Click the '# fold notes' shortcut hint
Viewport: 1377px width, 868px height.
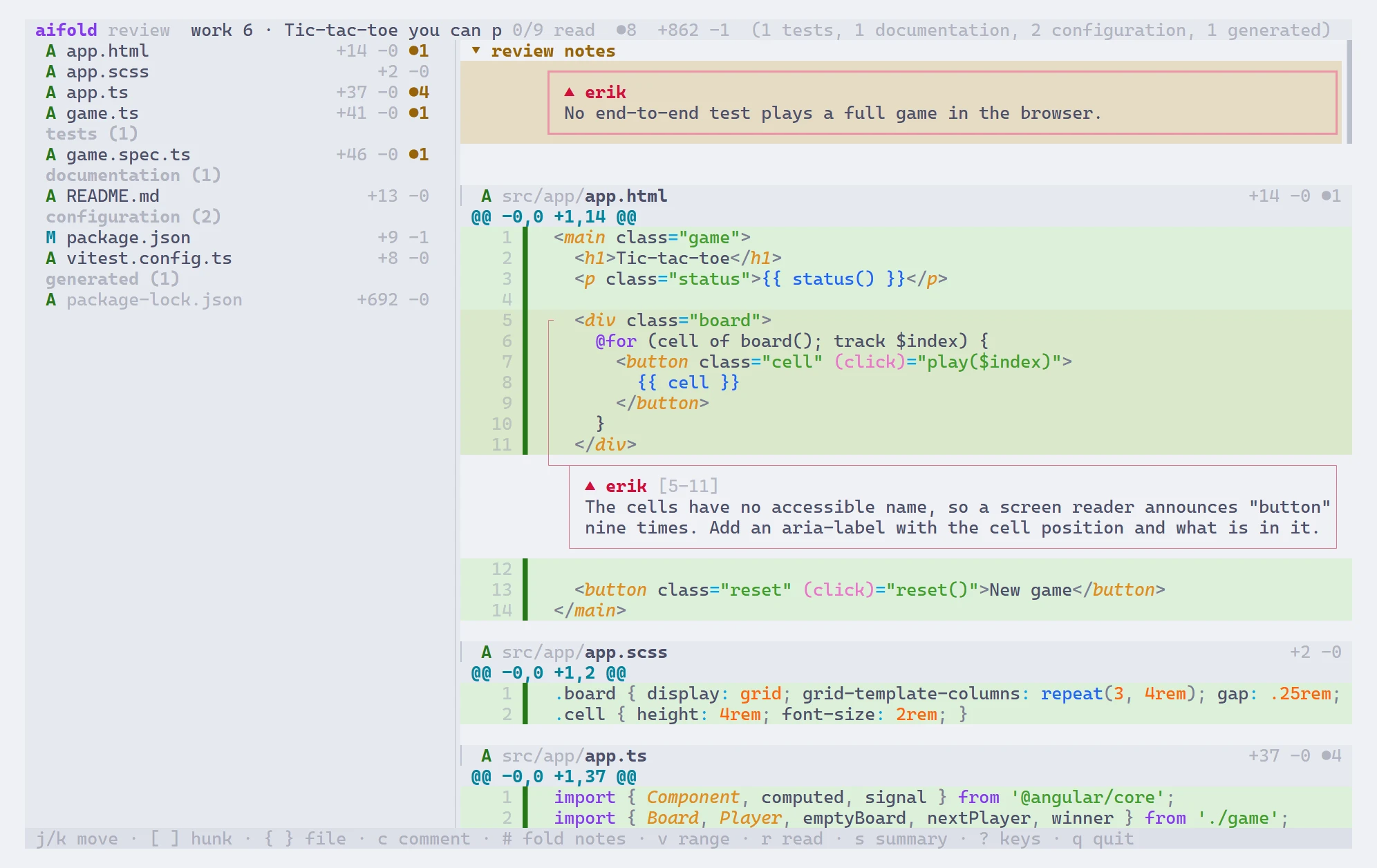point(564,839)
